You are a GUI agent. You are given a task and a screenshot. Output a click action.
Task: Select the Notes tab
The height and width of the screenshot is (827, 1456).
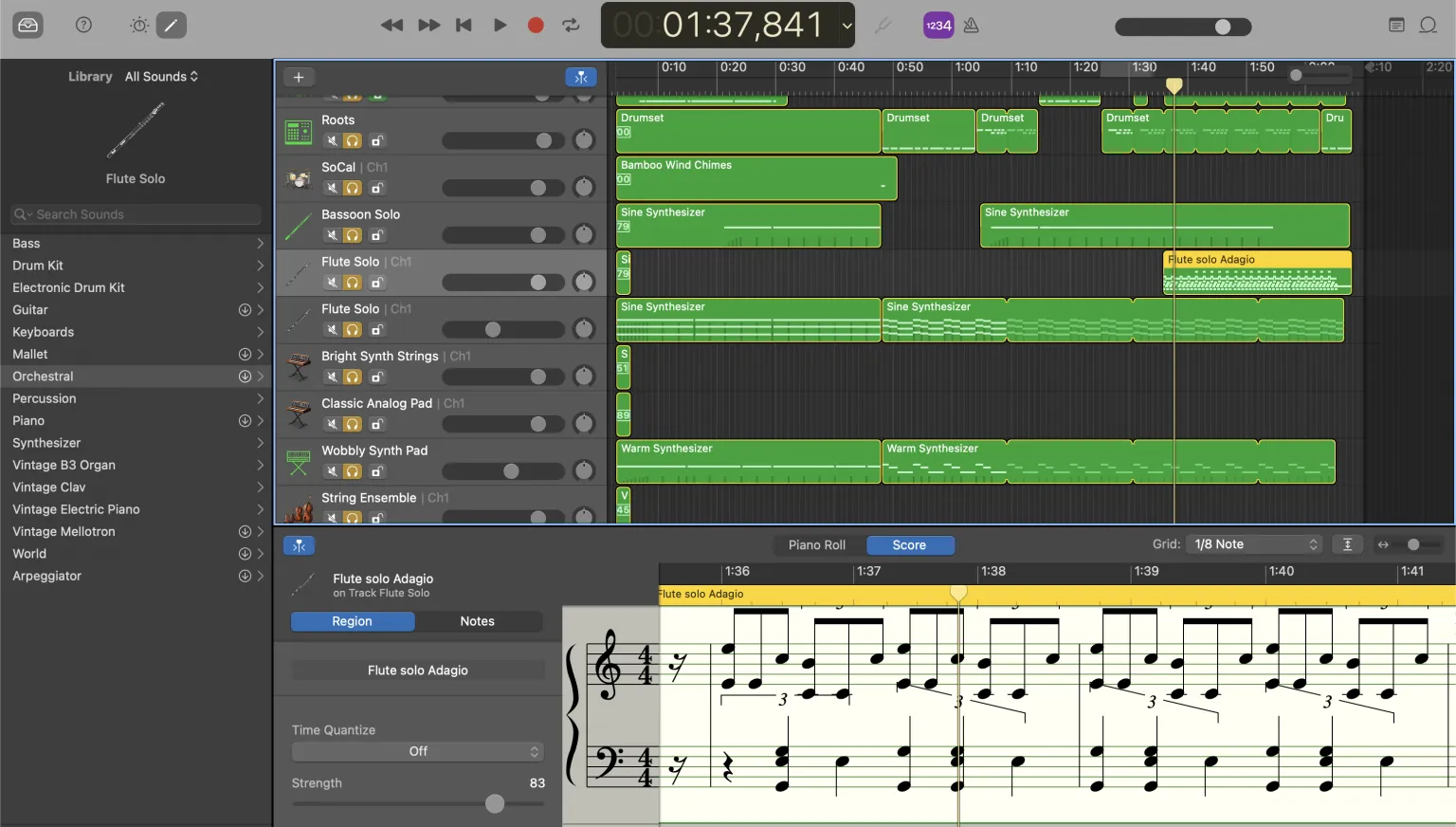pos(478,621)
